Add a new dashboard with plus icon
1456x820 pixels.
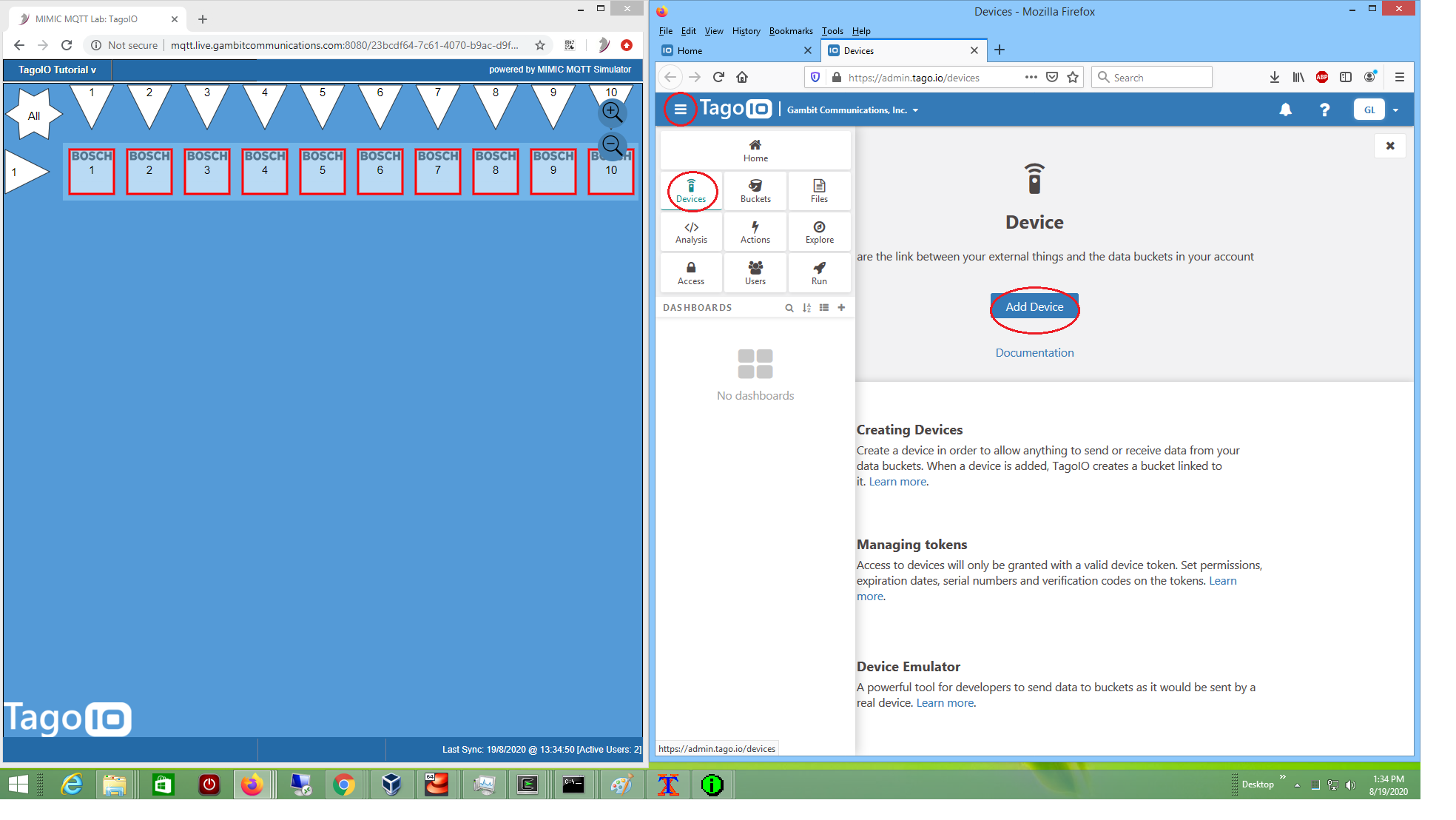click(841, 308)
